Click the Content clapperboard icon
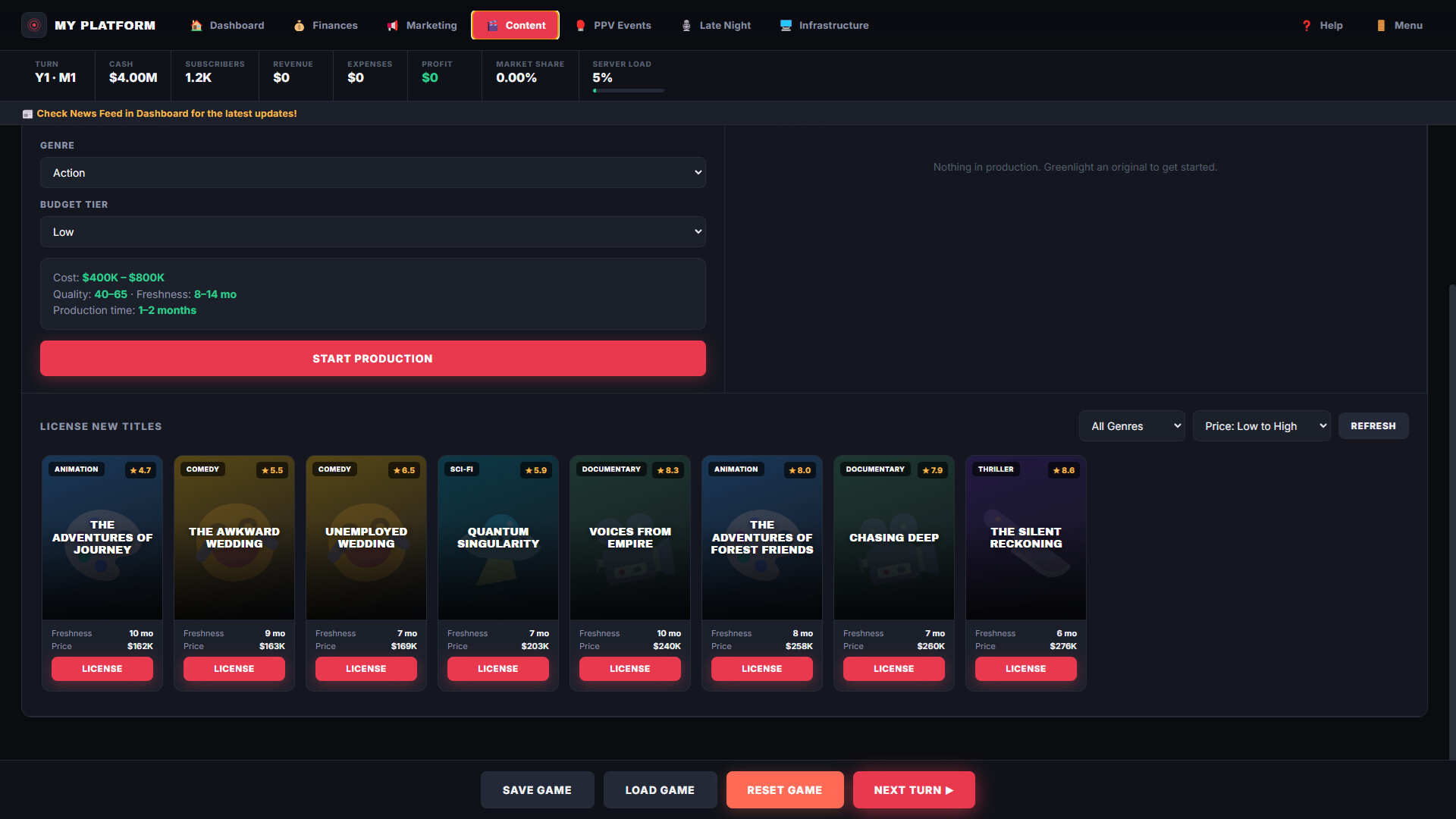Screen dimensions: 1456x819 [492, 25]
